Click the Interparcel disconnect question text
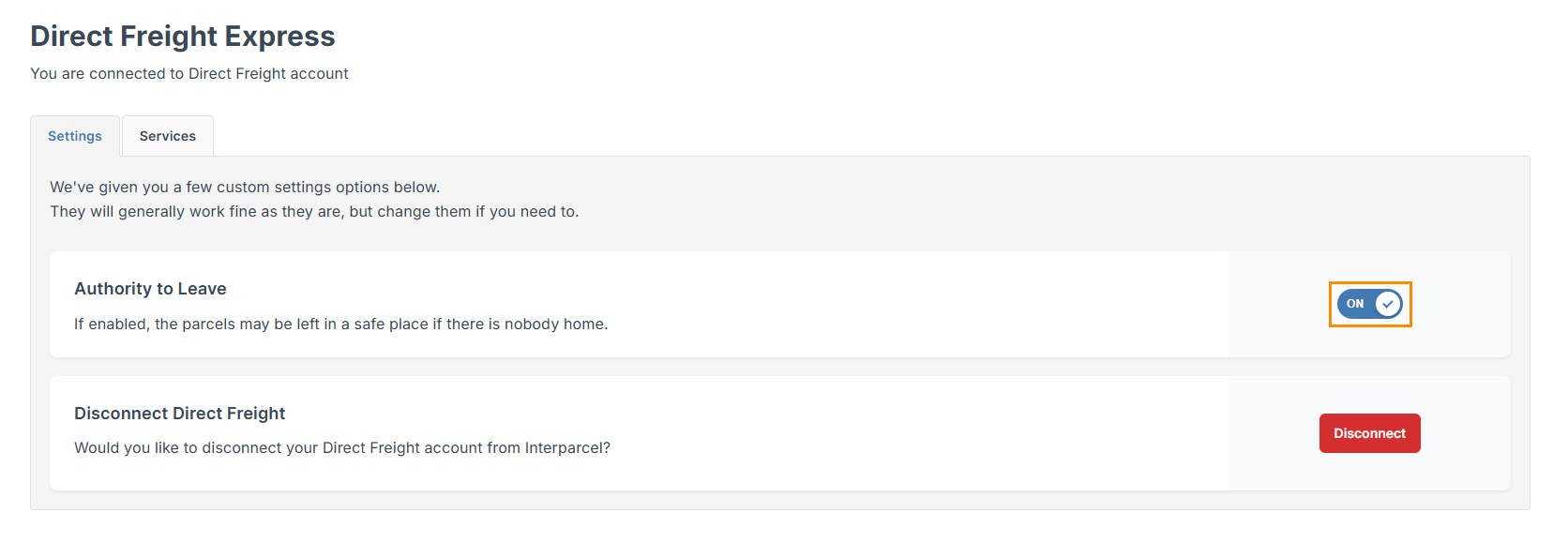The height and width of the screenshot is (543, 1568). point(342,447)
